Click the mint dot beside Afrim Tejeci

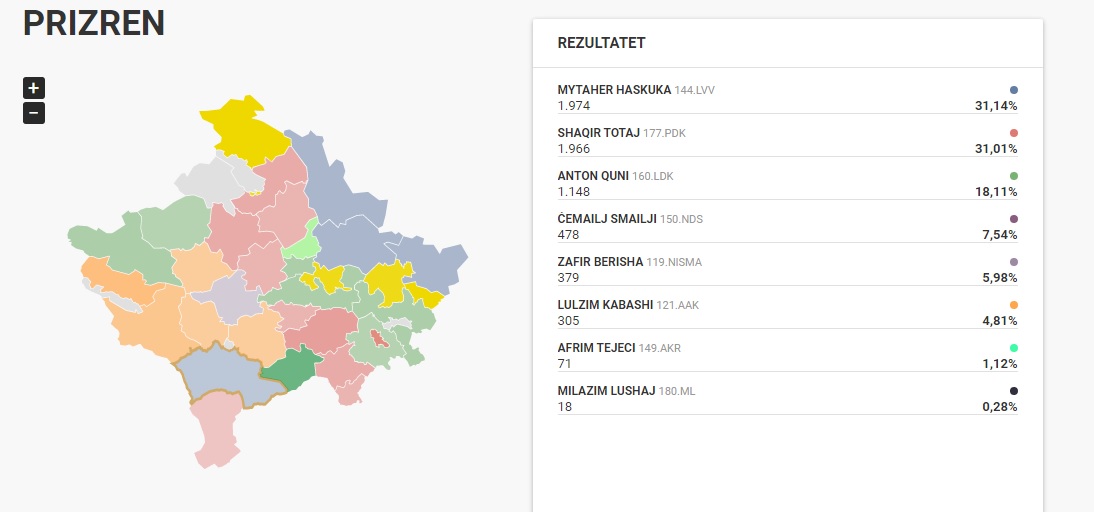[1014, 348]
